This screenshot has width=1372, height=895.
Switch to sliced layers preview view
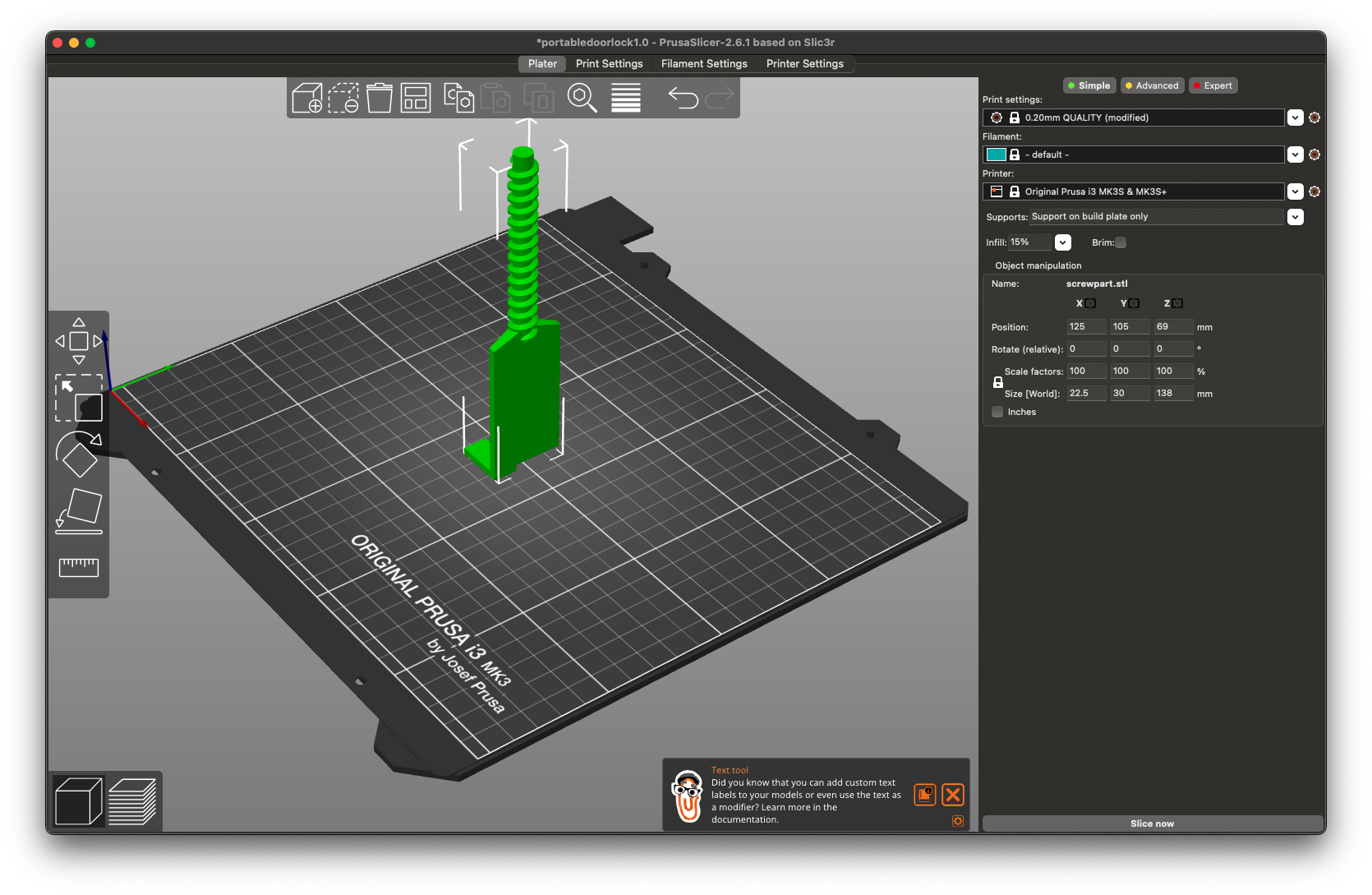[132, 800]
